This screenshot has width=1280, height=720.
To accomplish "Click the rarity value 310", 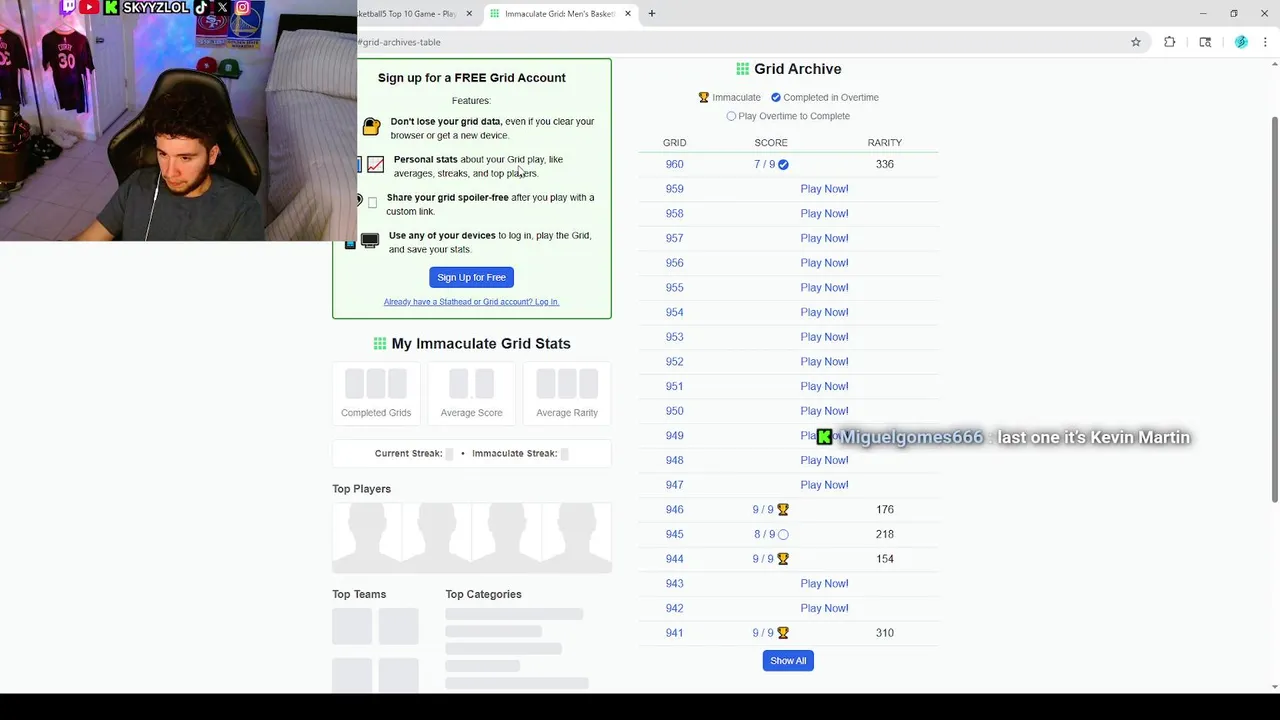I will pyautogui.click(x=885, y=633).
